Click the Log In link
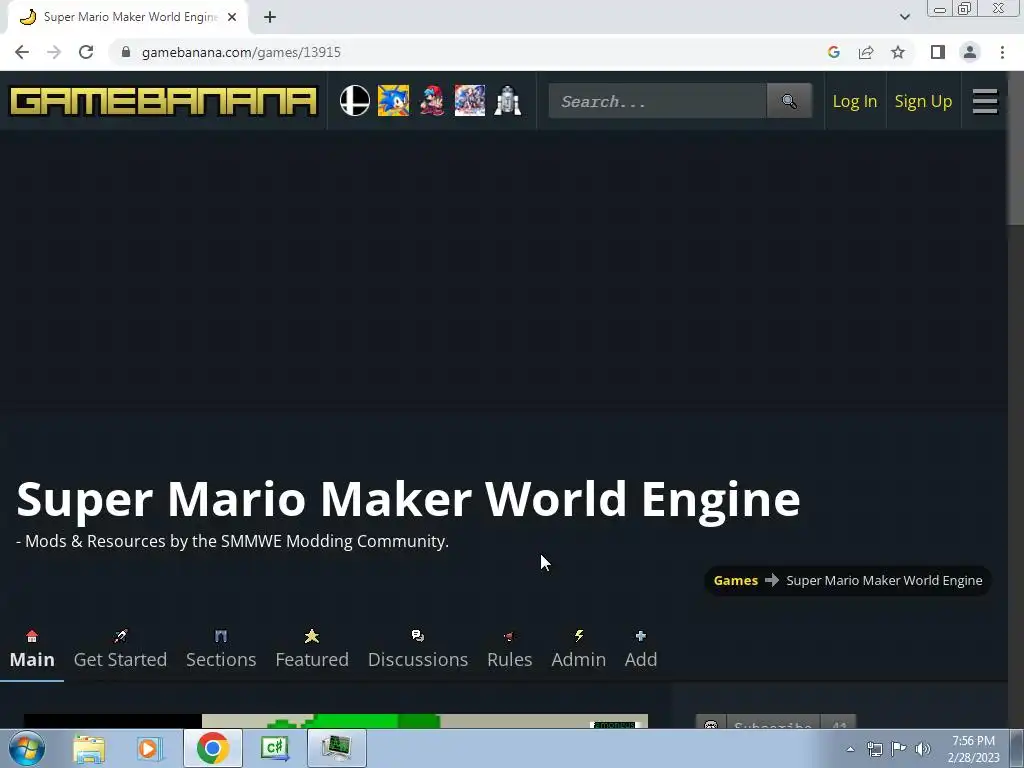 click(854, 101)
